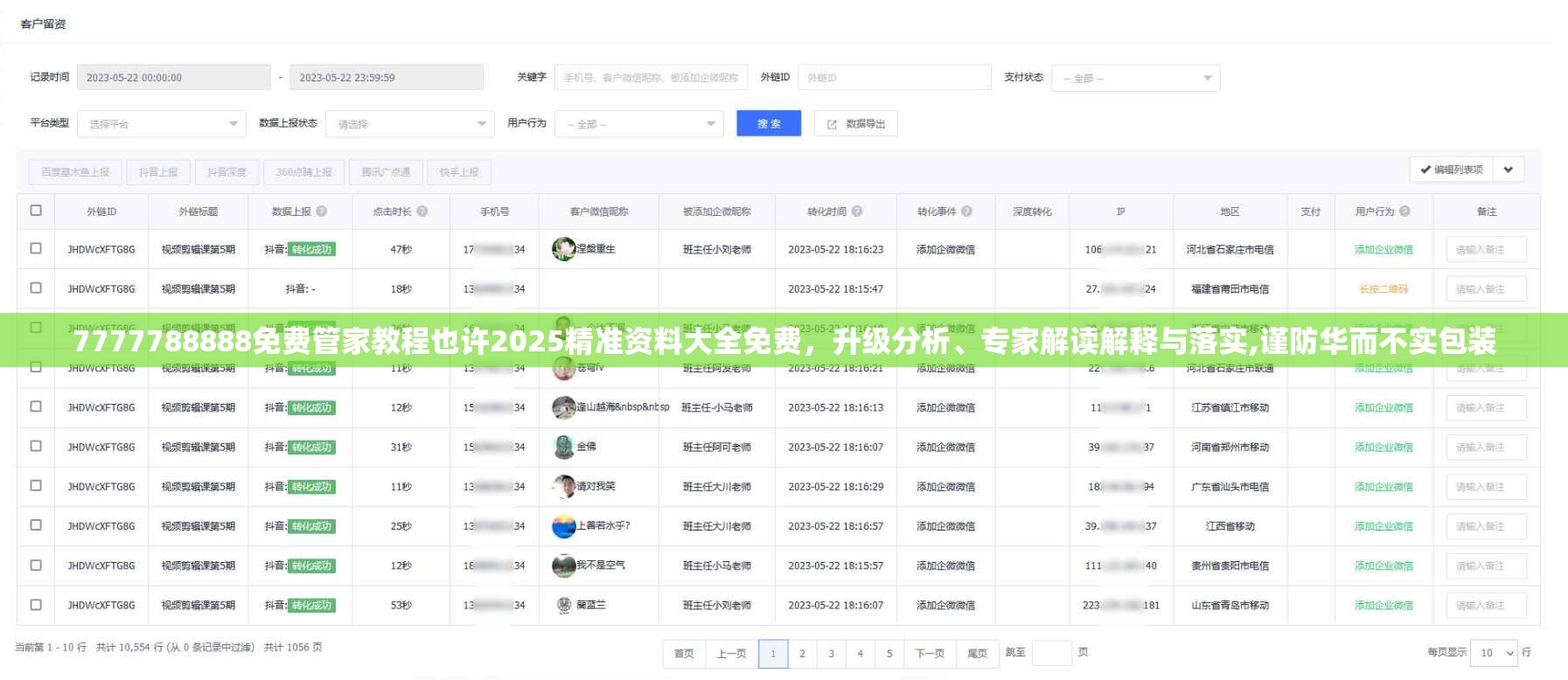Screen dimensions: 1568x680
Task: Toggle the select-all checkbox in table header
Action: click(x=36, y=211)
